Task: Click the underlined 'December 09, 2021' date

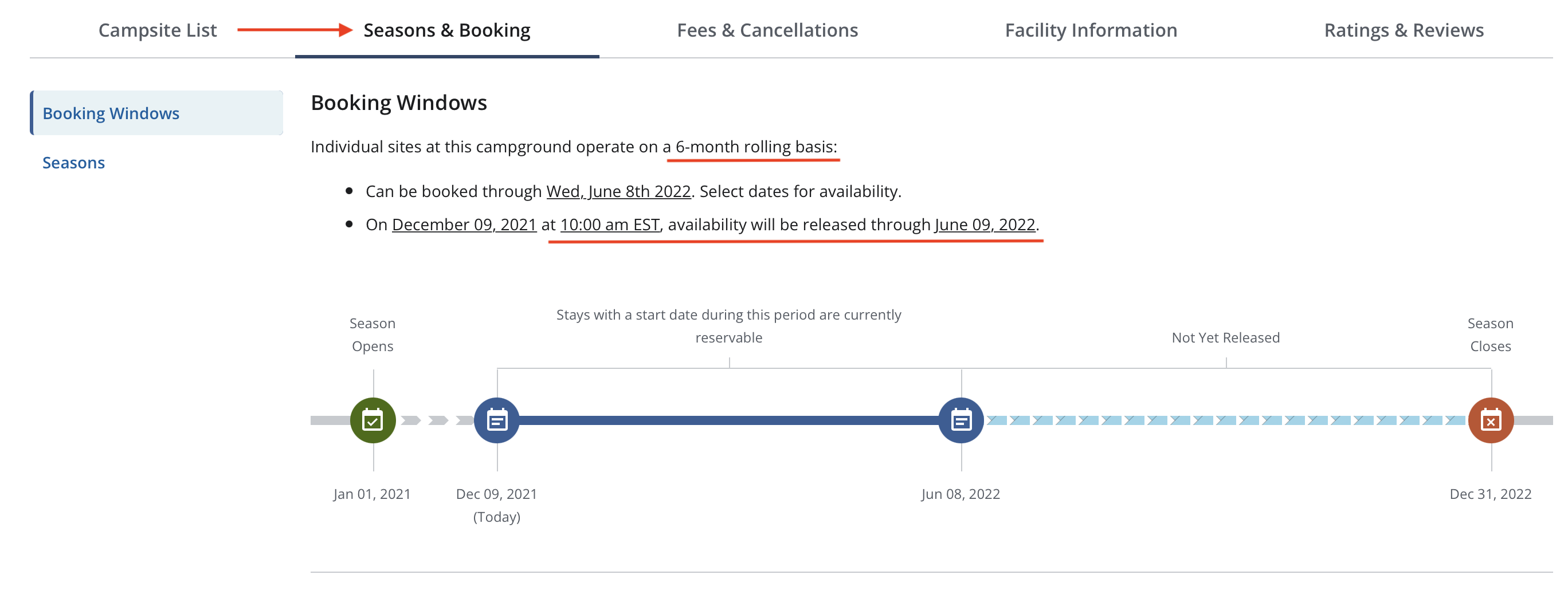Action: [464, 225]
